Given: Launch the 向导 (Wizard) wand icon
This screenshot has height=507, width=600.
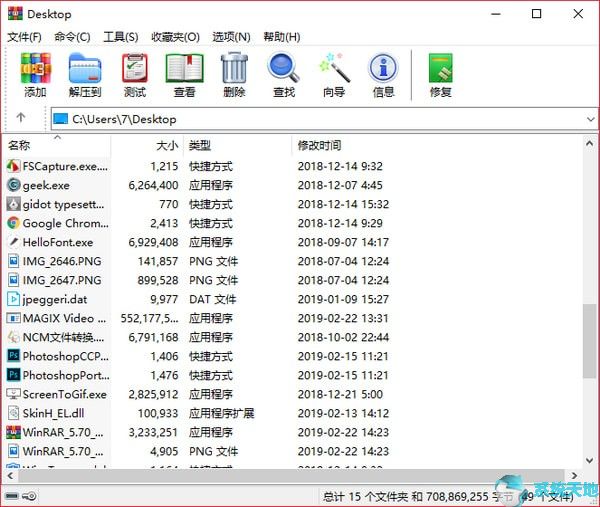Looking at the screenshot, I should 334,68.
